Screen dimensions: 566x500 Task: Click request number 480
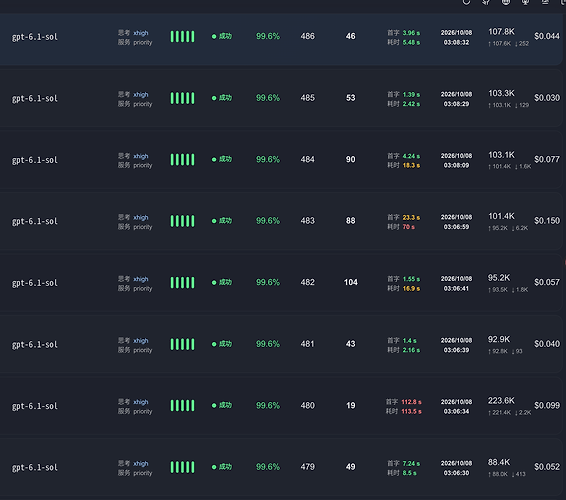(x=308, y=405)
